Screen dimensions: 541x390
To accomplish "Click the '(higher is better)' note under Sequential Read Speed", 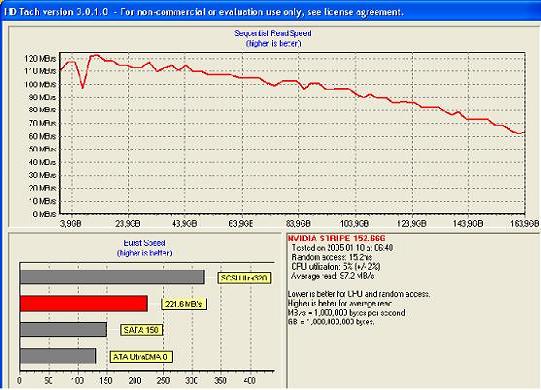I will pos(274,43).
